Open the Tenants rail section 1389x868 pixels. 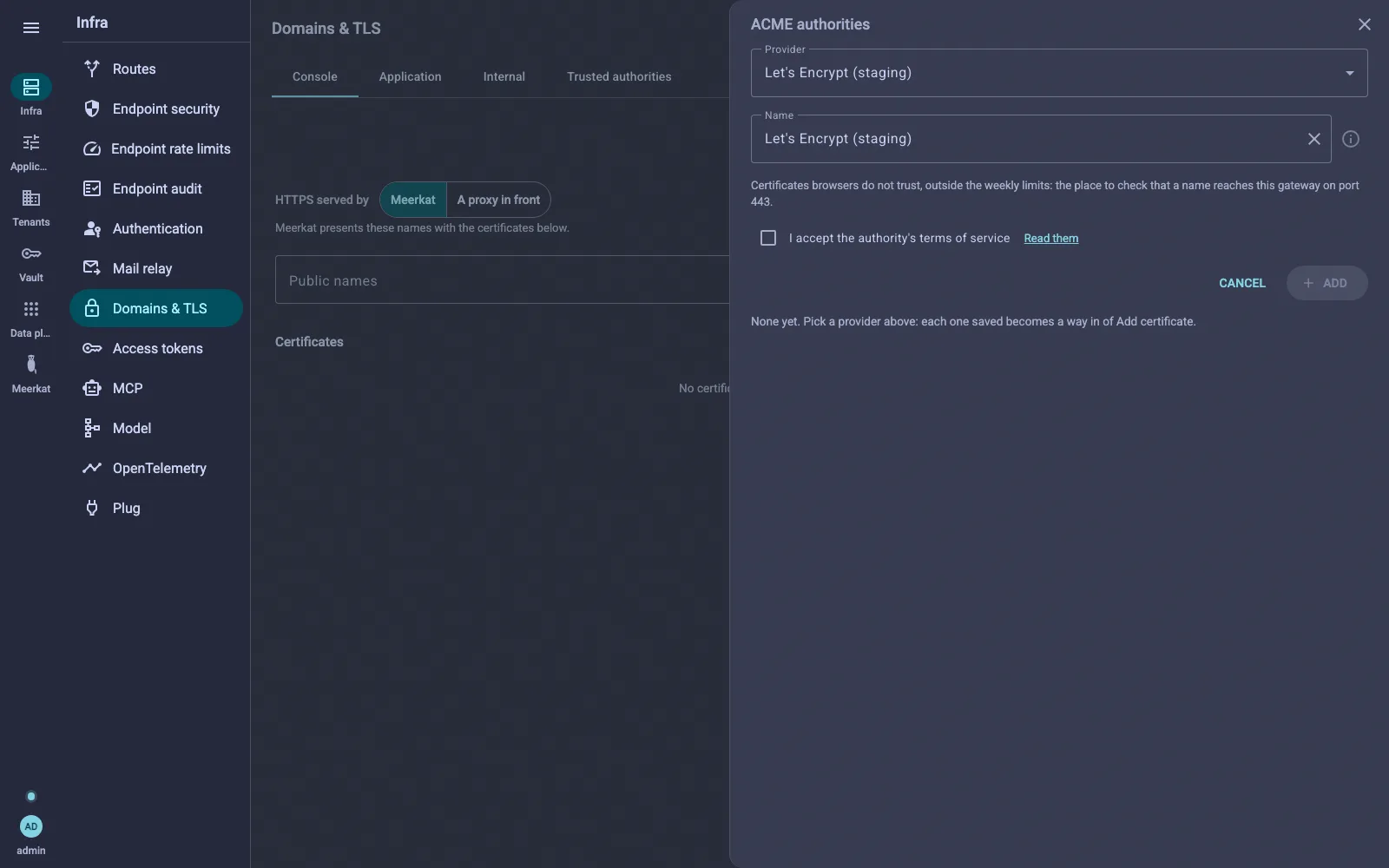31,207
